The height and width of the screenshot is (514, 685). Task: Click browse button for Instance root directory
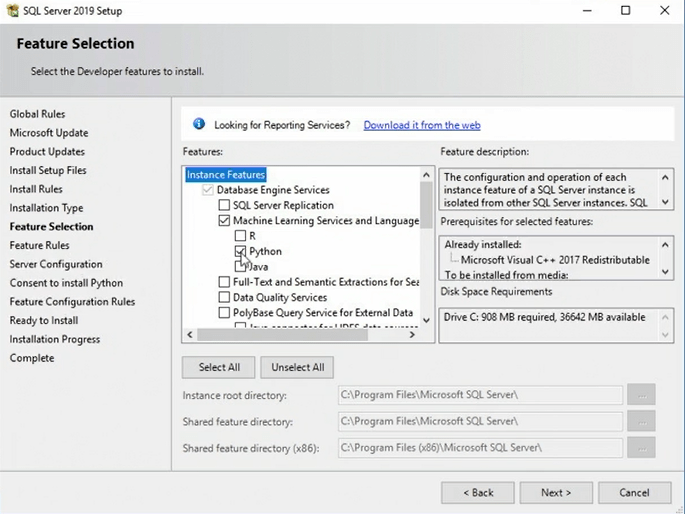[641, 395]
